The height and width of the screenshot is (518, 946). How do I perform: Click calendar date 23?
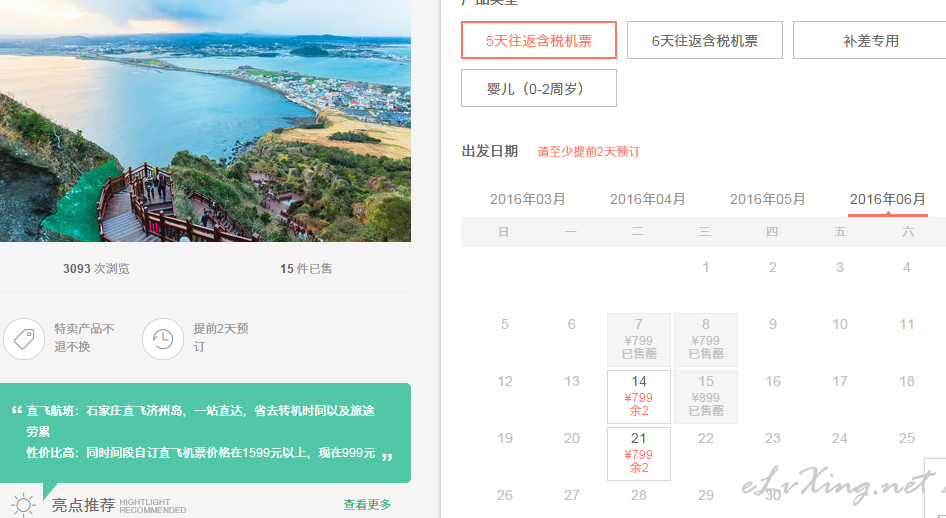(x=773, y=438)
